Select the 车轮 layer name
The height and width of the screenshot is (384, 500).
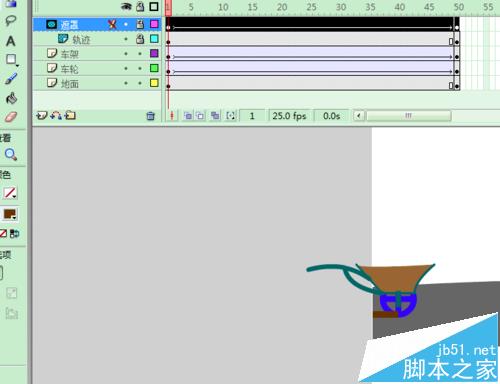point(69,69)
